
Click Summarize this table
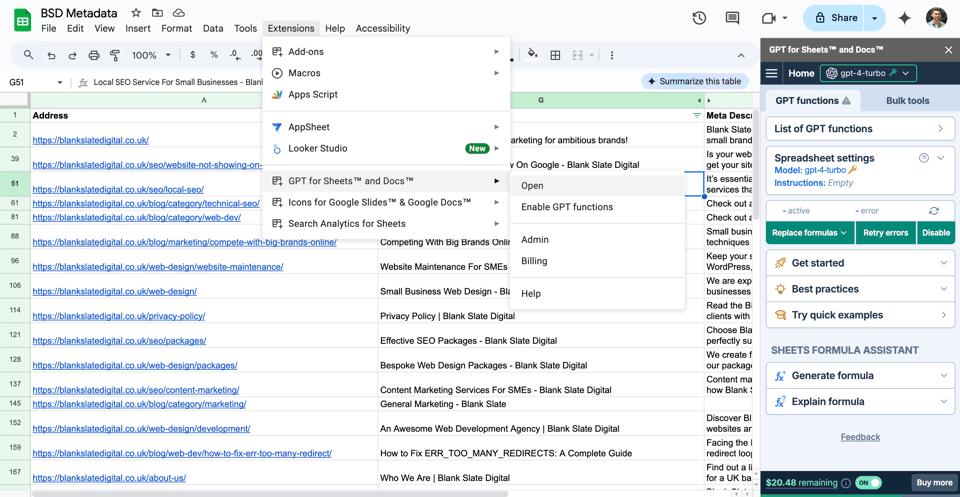[x=695, y=81]
